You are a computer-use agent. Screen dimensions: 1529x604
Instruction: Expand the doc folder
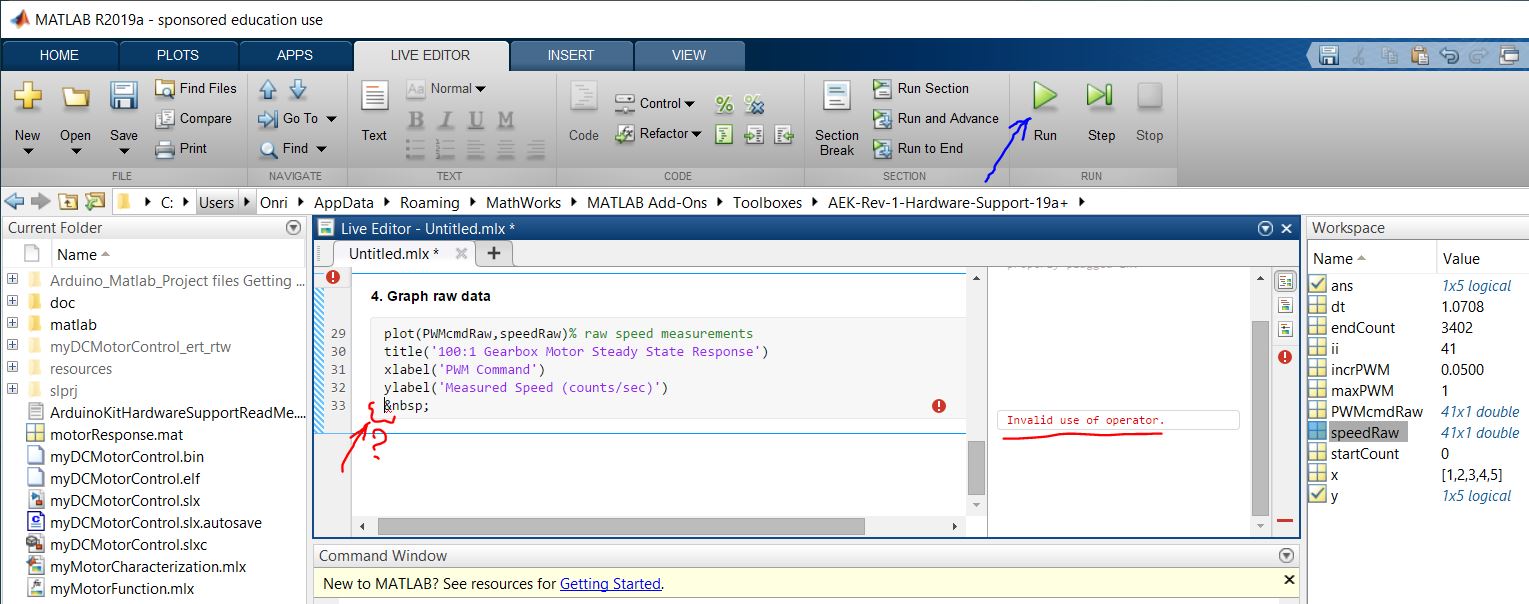[x=12, y=302]
